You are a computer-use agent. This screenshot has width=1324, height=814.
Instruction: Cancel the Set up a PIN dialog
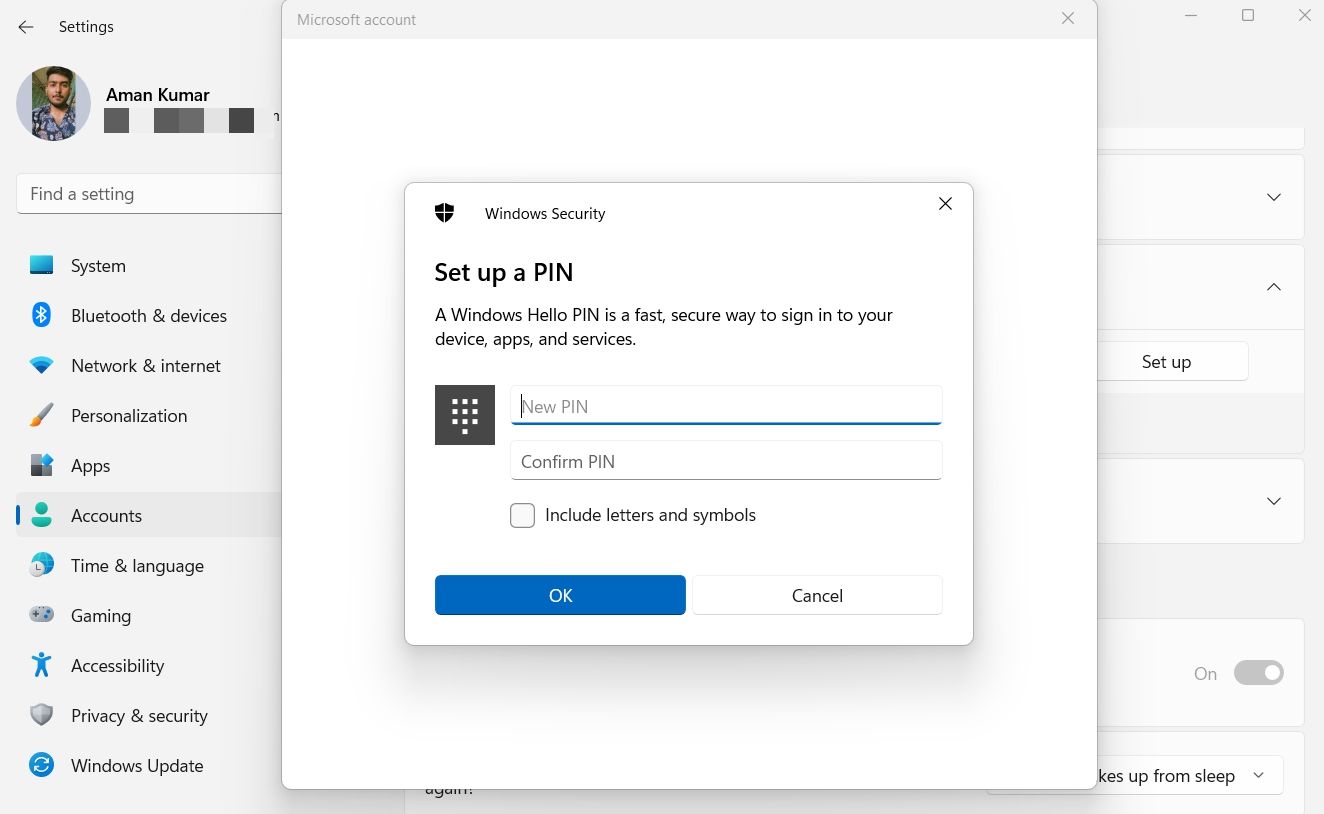pos(816,595)
